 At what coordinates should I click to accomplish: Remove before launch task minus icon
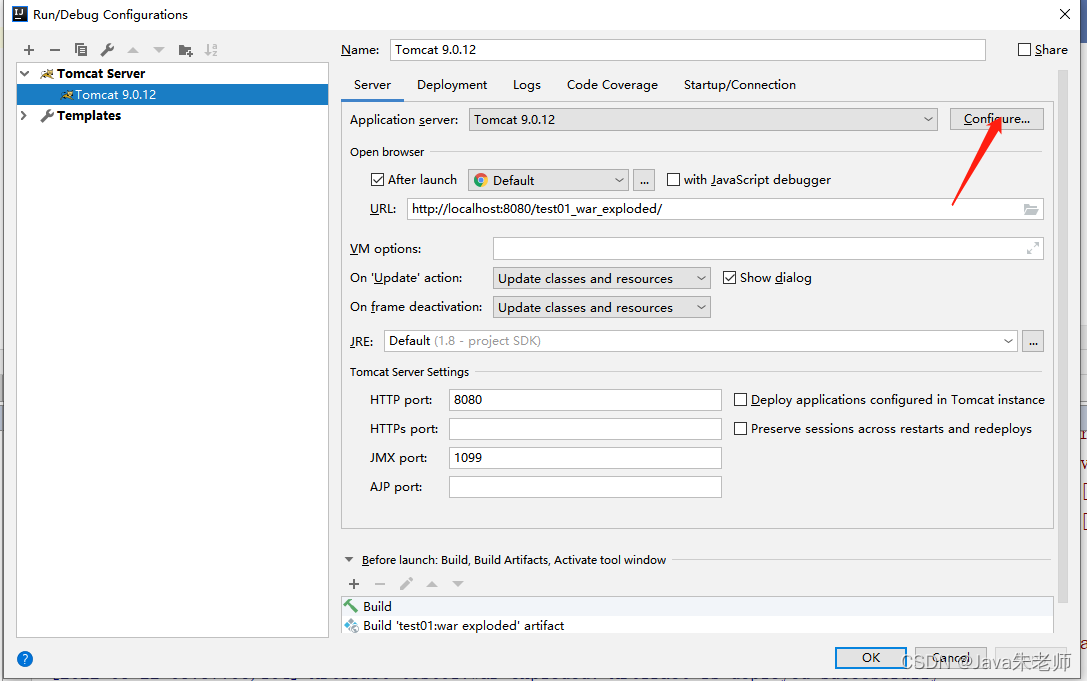[x=380, y=584]
